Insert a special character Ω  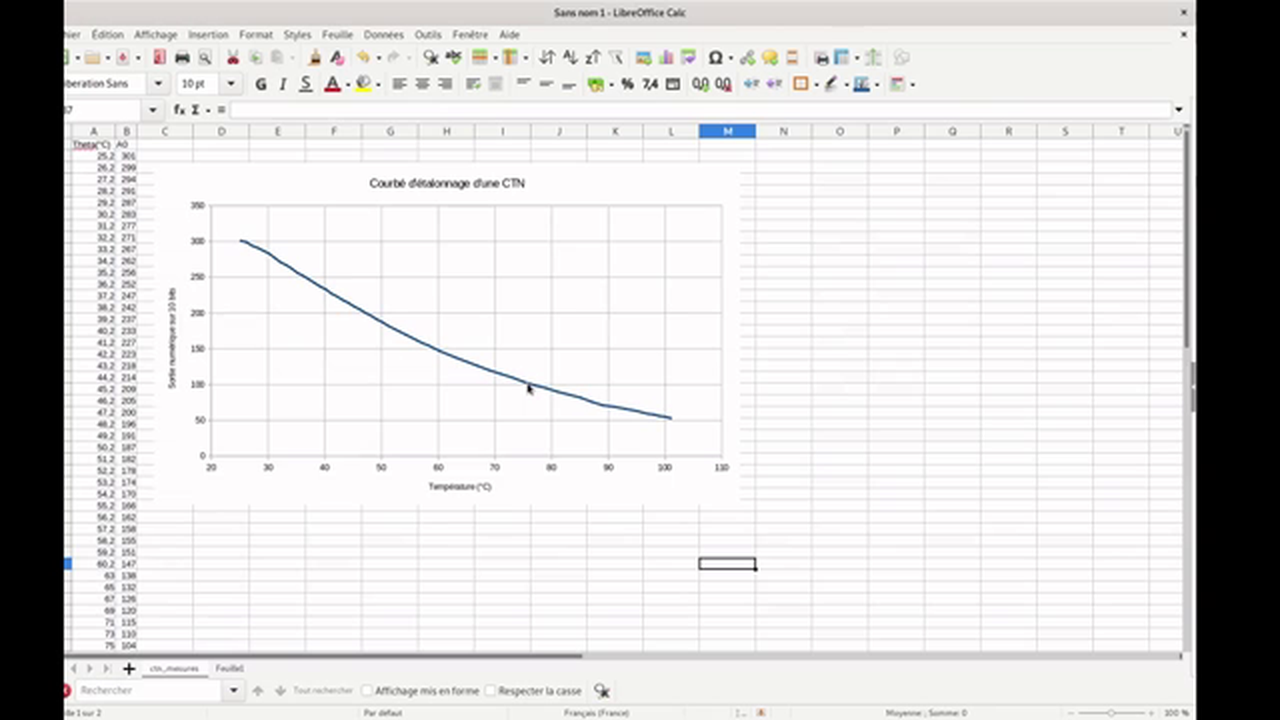716,57
